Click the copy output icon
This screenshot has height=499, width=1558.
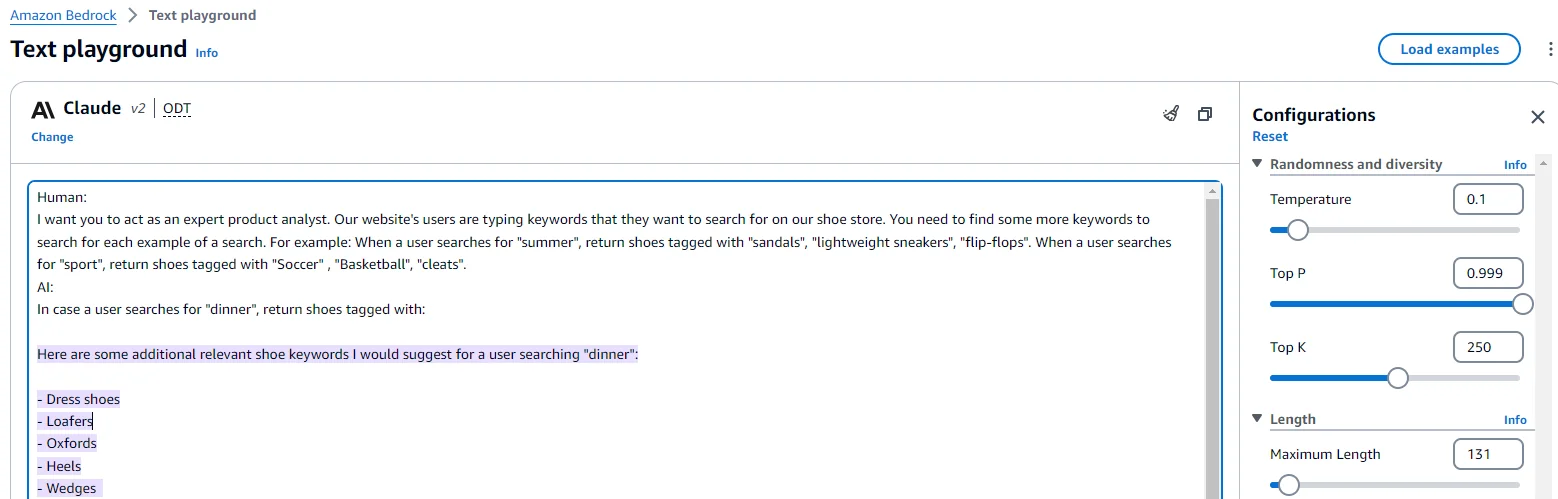pos(1205,114)
